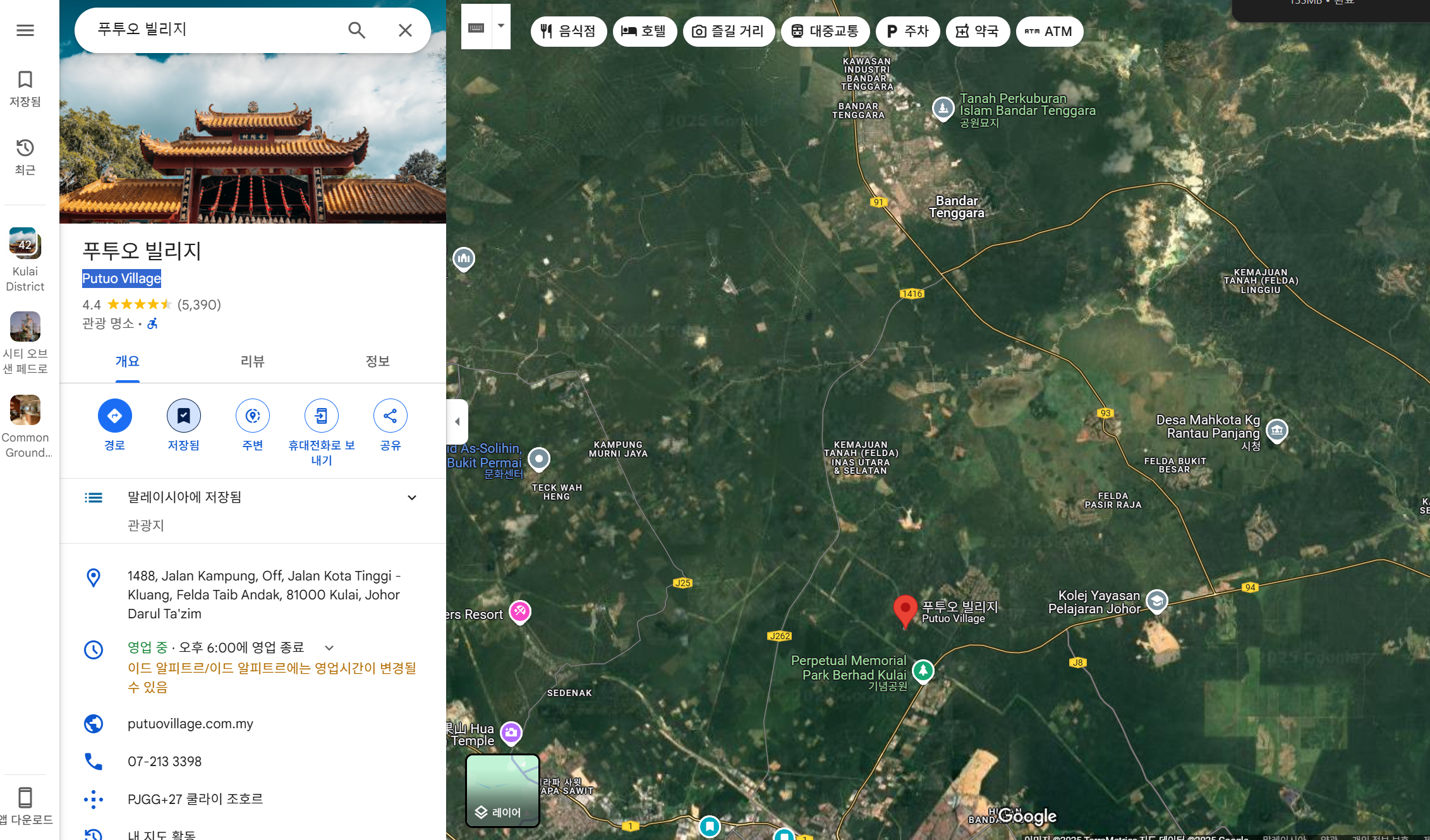The height and width of the screenshot is (840, 1430).
Task: Click the 저장됨 saved bookmark toggle
Action: [183, 416]
